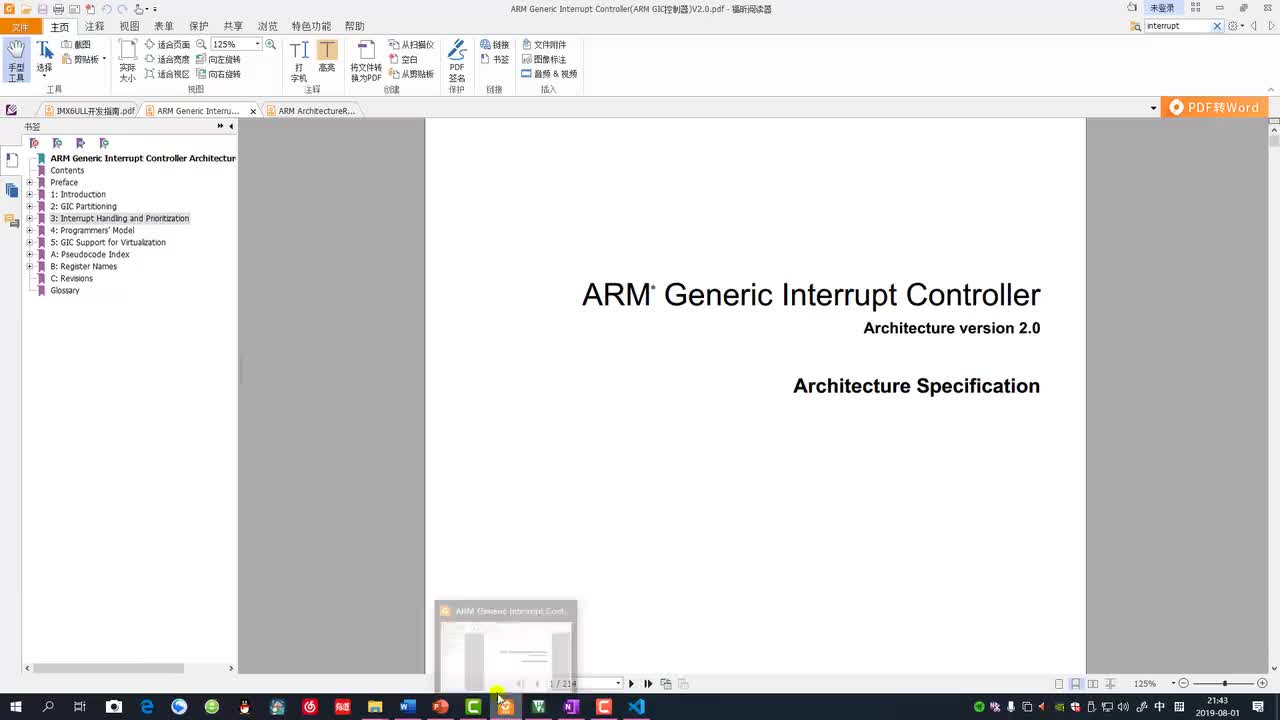Image resolution: width=1280 pixels, height=720 pixels.
Task: Switch to the Share (共享) ribbon tab
Action: (233, 26)
